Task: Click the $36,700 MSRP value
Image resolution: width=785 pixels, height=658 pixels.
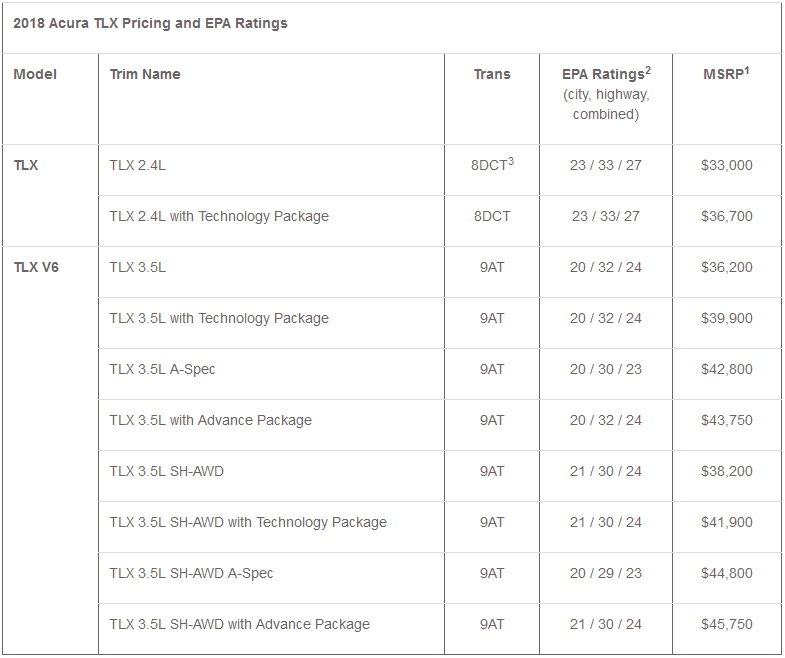Action: click(x=727, y=216)
